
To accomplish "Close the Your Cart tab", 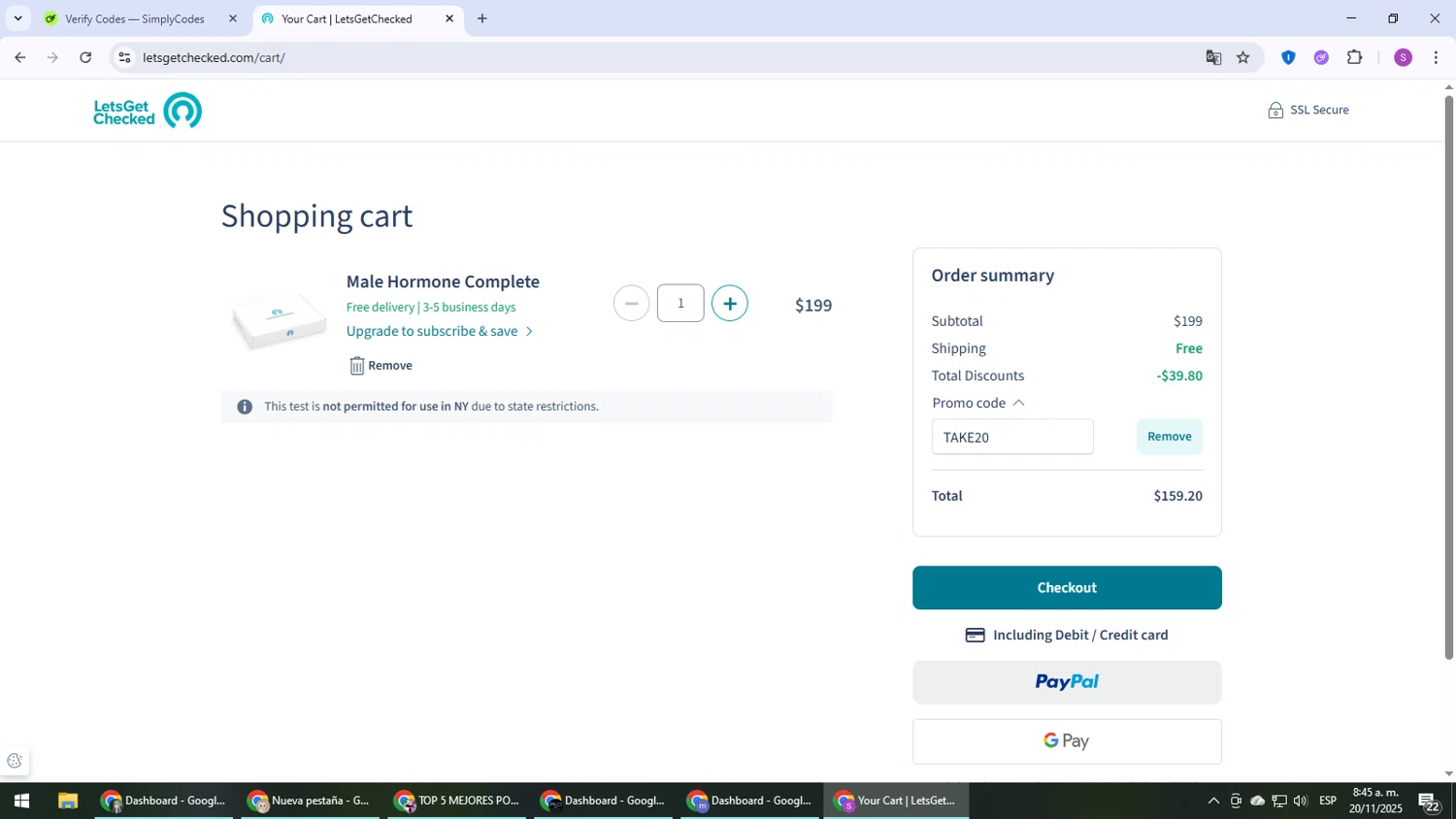I will (x=449, y=18).
